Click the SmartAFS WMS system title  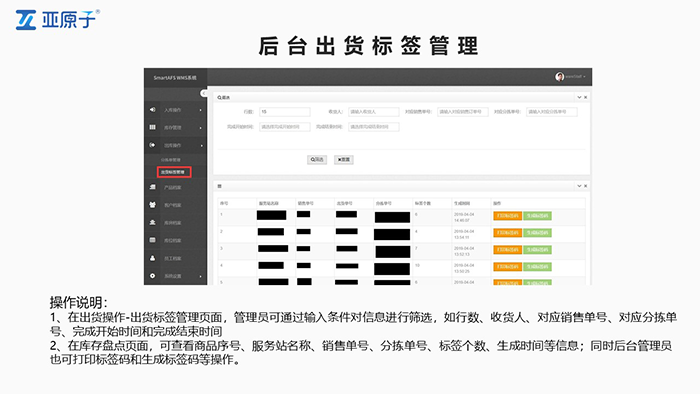(x=175, y=78)
